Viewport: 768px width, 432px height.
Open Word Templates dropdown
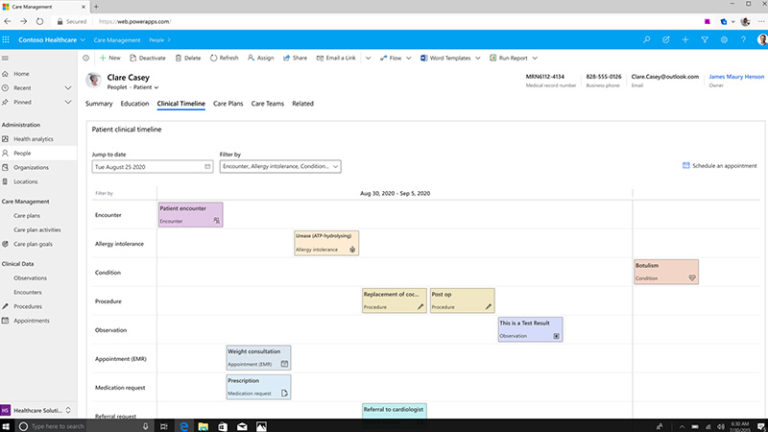450,58
